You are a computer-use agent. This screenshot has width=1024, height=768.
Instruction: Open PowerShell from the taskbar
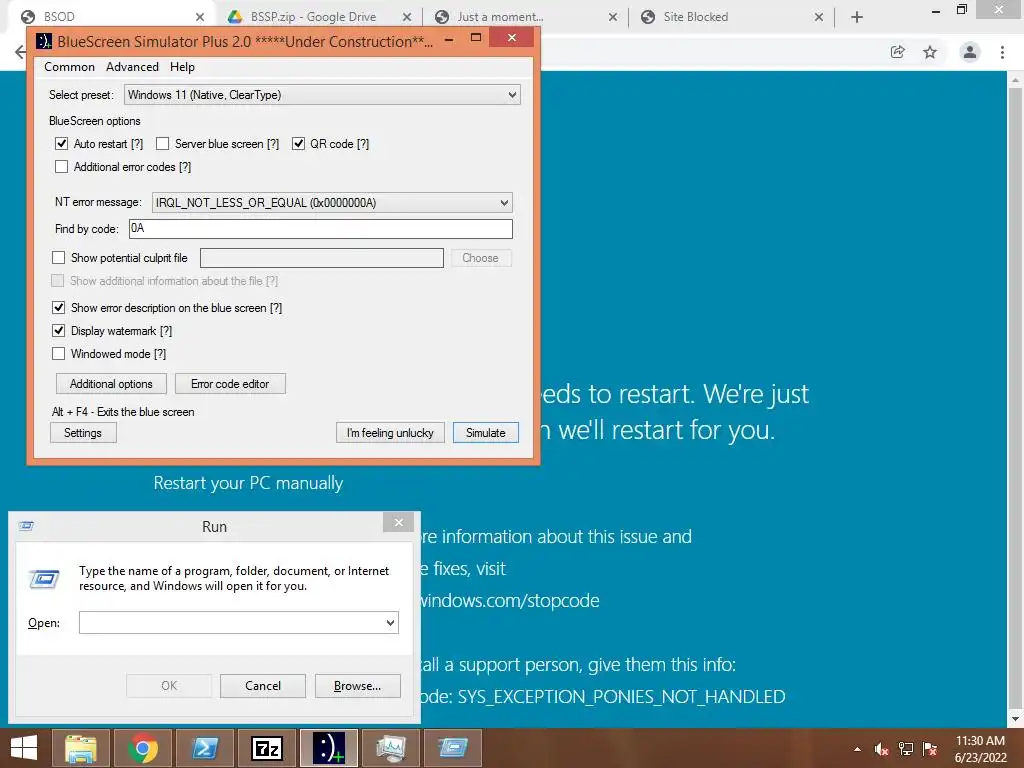pyautogui.click(x=205, y=748)
